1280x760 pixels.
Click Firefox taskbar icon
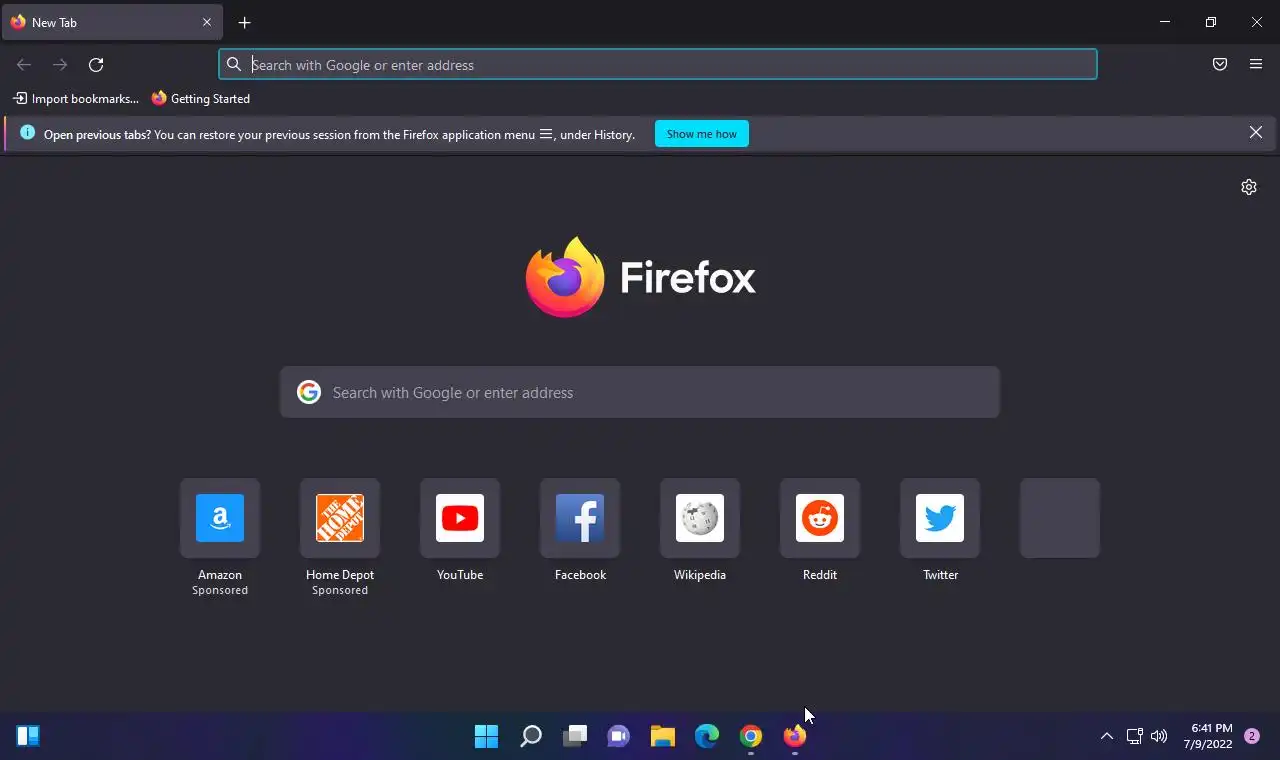(795, 737)
